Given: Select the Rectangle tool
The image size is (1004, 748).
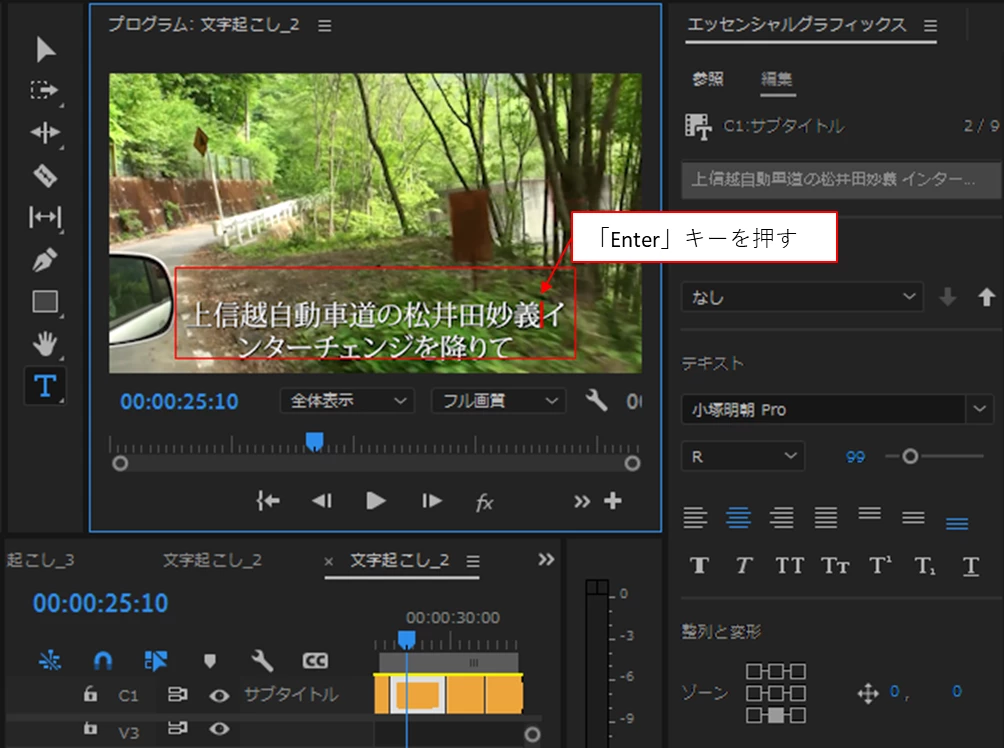Looking at the screenshot, I should (45, 302).
